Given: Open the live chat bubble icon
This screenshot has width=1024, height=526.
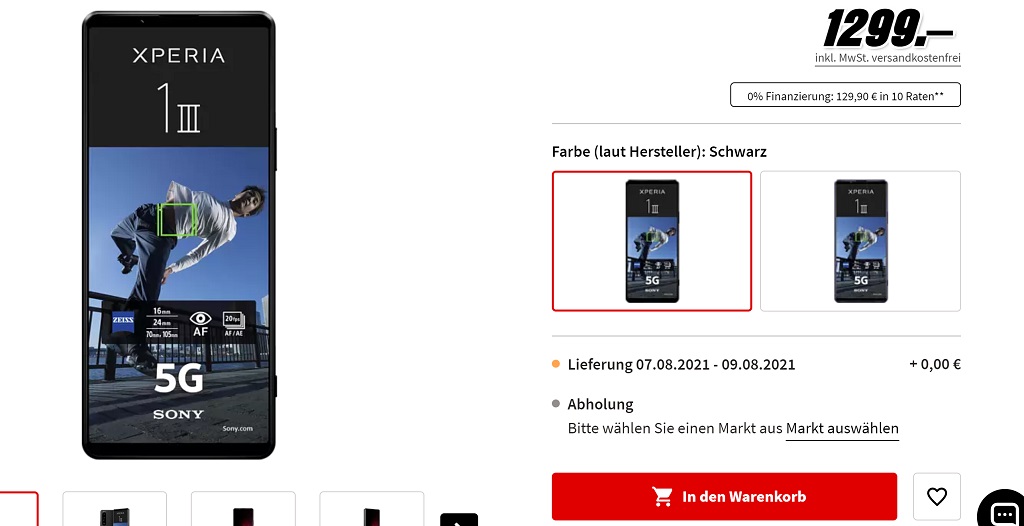Looking at the screenshot, I should pyautogui.click(x=1003, y=510).
